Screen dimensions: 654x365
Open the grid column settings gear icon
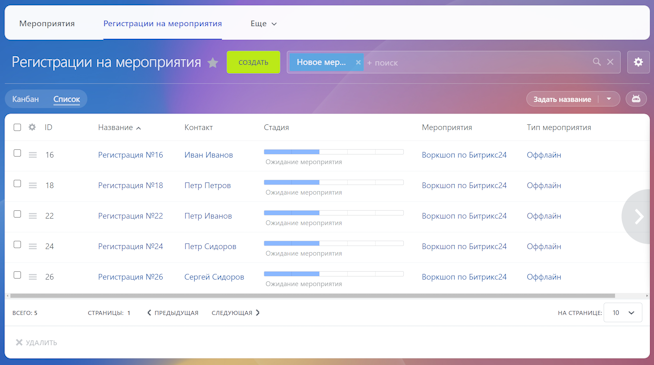(32, 127)
